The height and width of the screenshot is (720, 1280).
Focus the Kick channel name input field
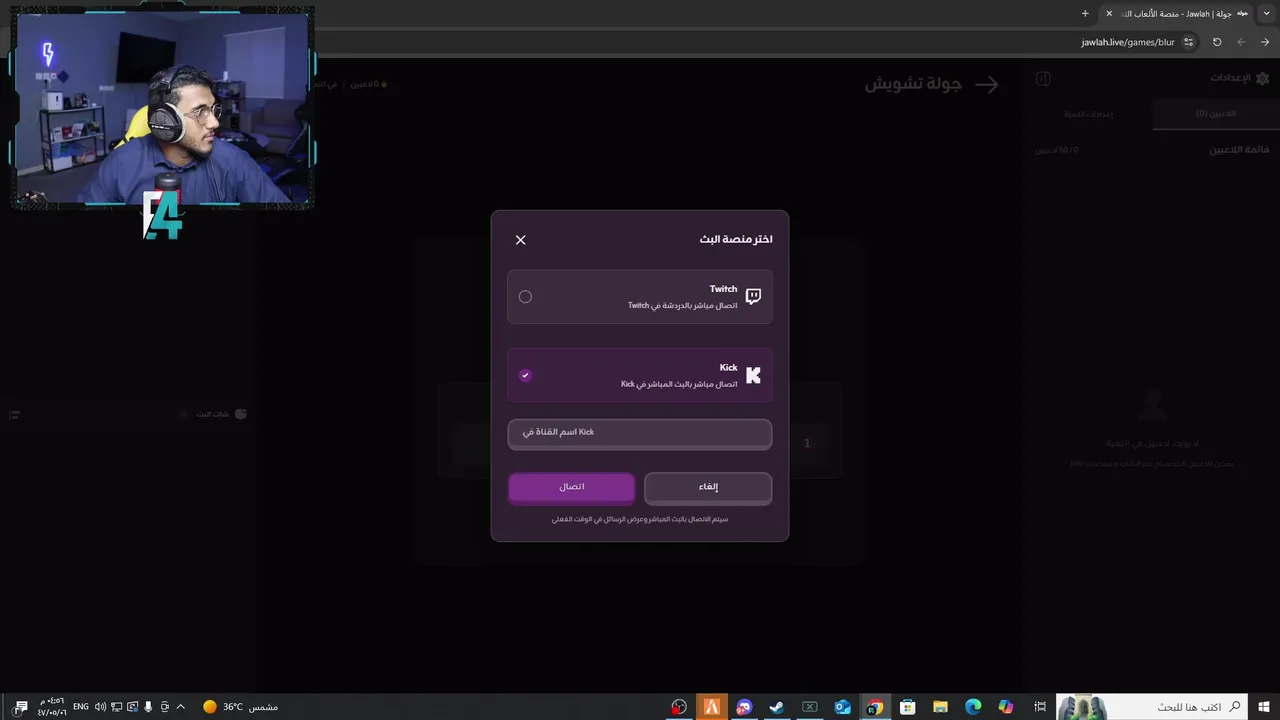[640, 433]
